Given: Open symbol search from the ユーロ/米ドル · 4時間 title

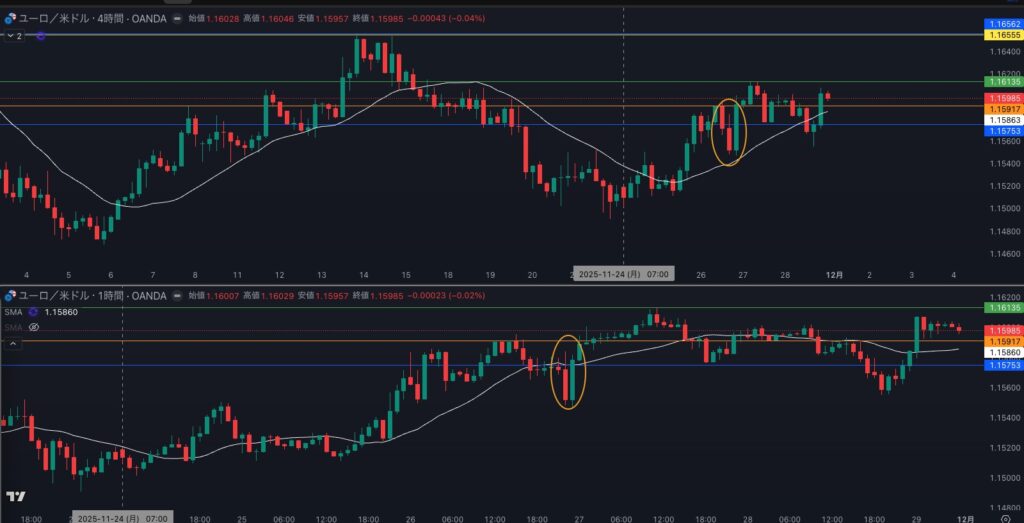Looking at the screenshot, I should point(93,19).
